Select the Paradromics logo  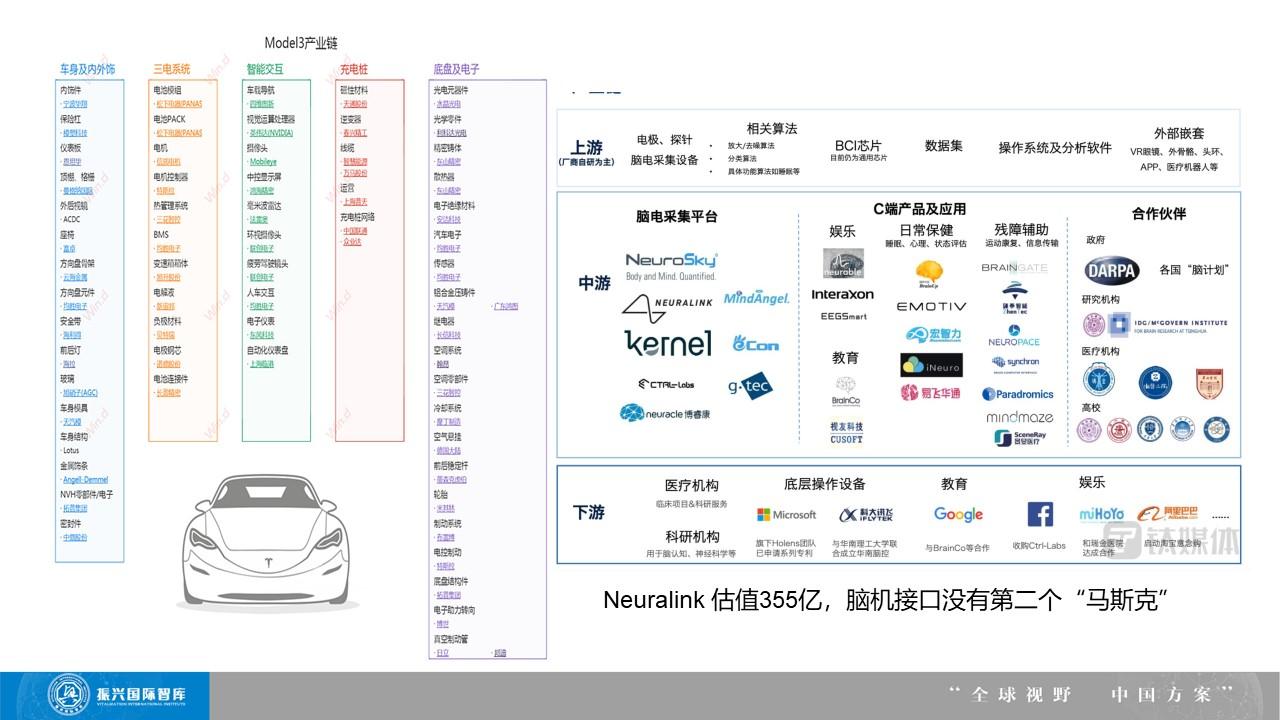pos(1018,394)
